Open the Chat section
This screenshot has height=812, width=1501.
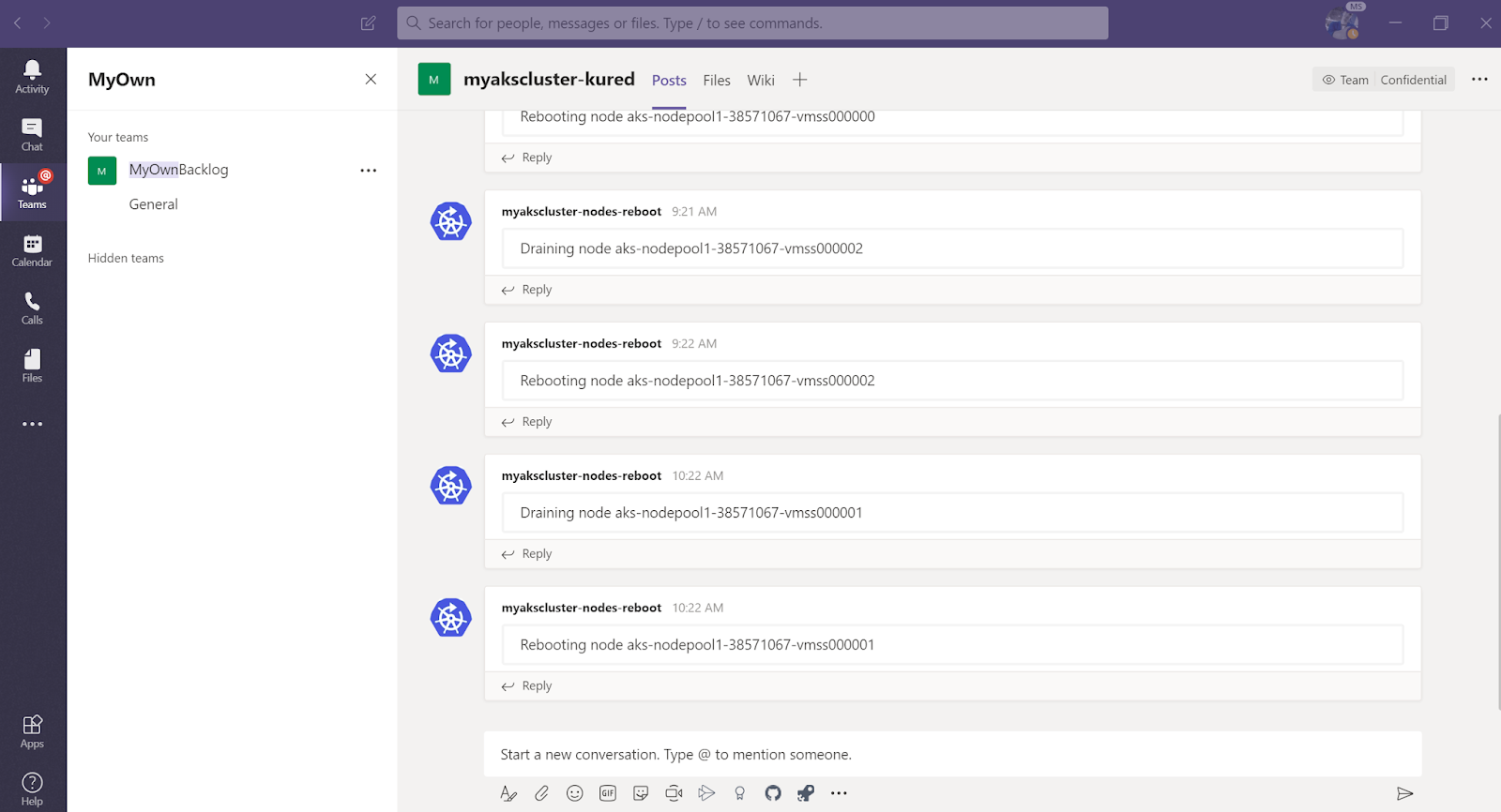click(x=32, y=135)
